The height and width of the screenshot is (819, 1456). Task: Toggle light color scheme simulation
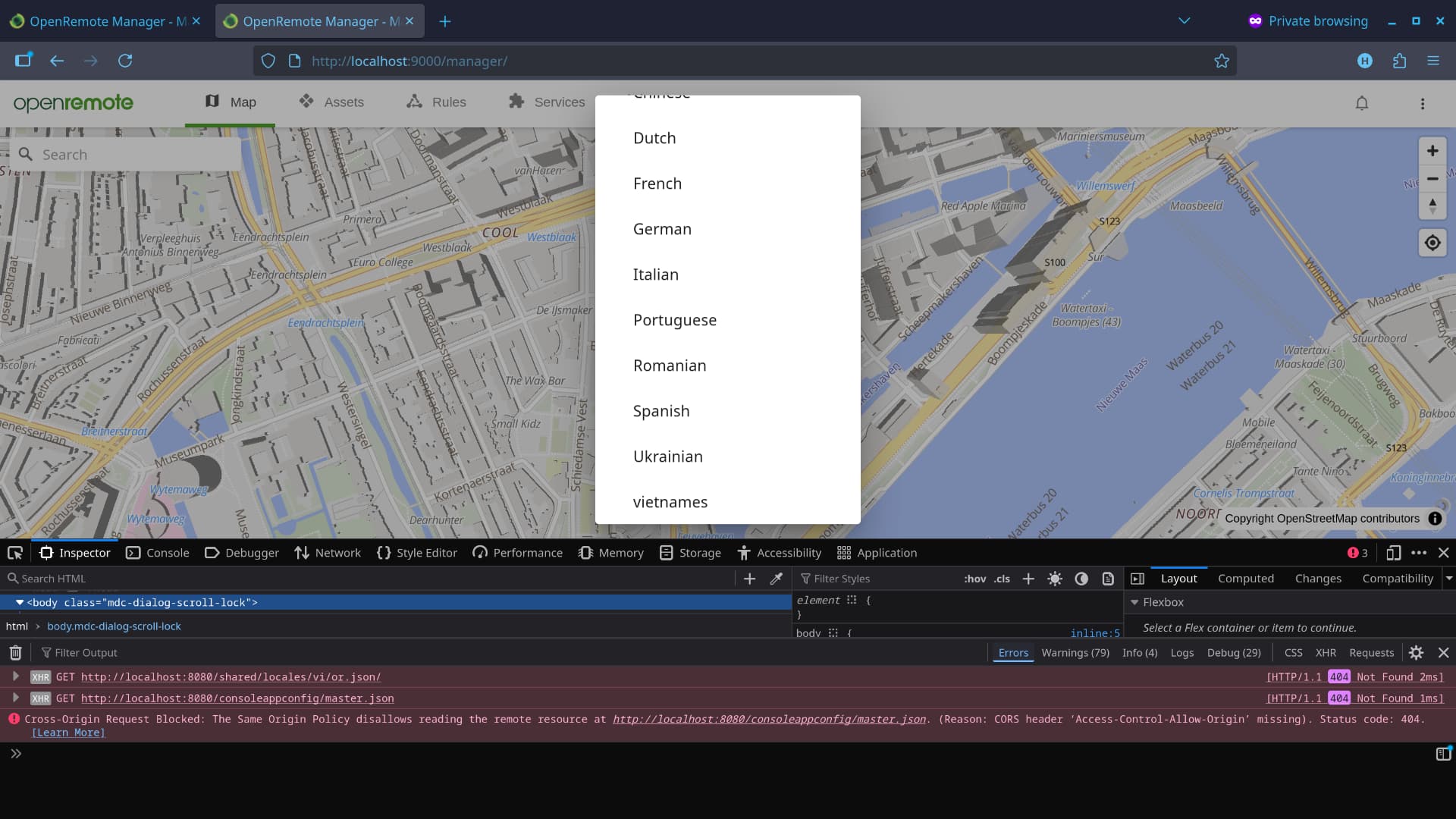point(1055,579)
